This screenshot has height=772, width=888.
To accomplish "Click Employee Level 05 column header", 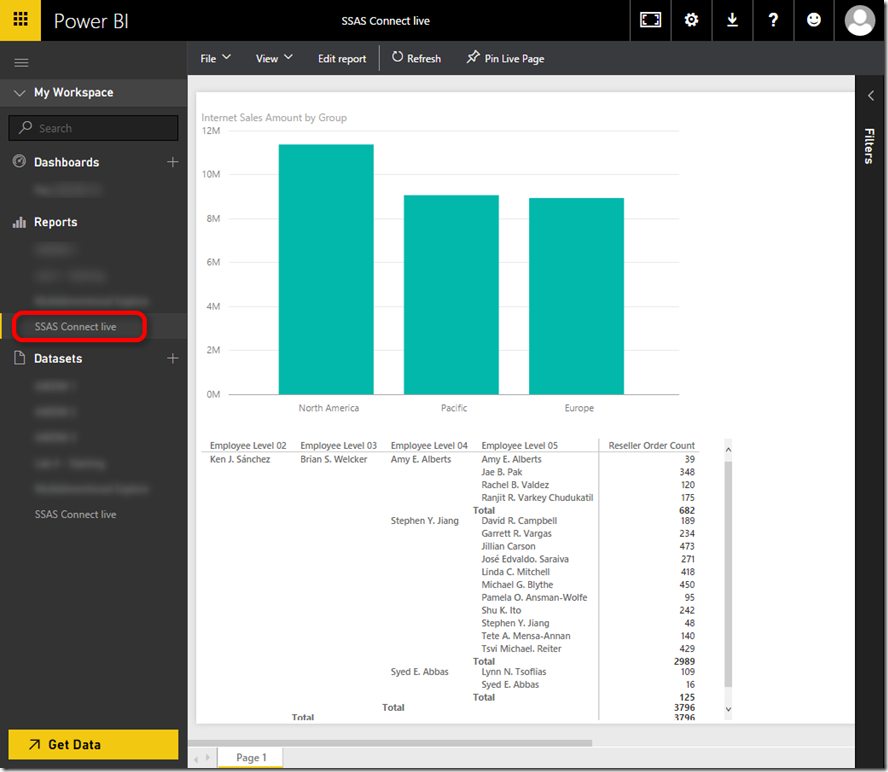I will 519,445.
